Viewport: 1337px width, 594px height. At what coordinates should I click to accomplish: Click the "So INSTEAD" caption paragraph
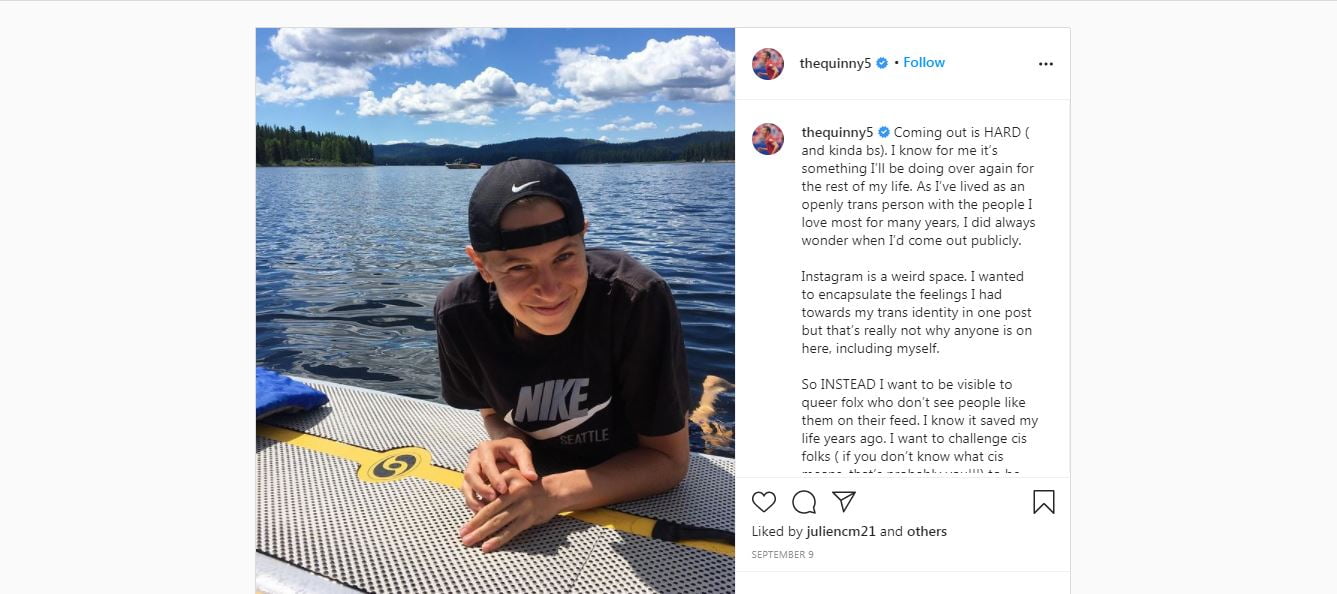pyautogui.click(x=919, y=420)
